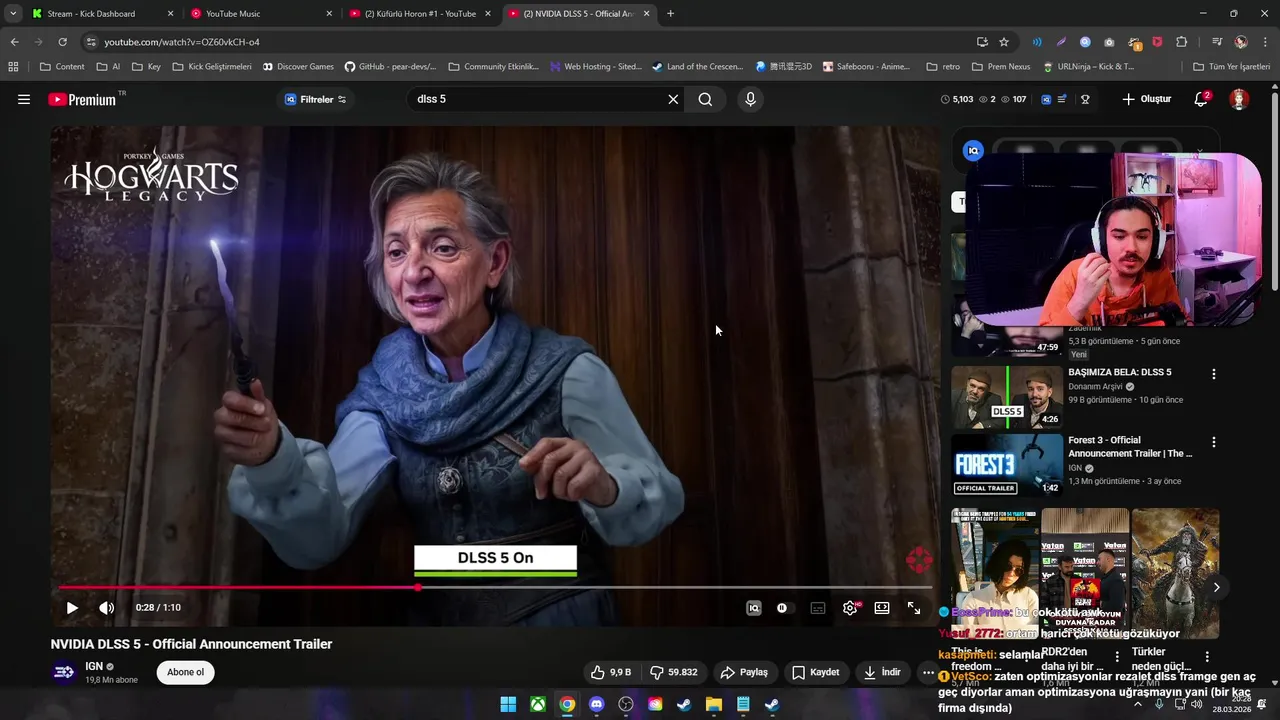Go back in browser
1280x720 pixels.
point(14,42)
